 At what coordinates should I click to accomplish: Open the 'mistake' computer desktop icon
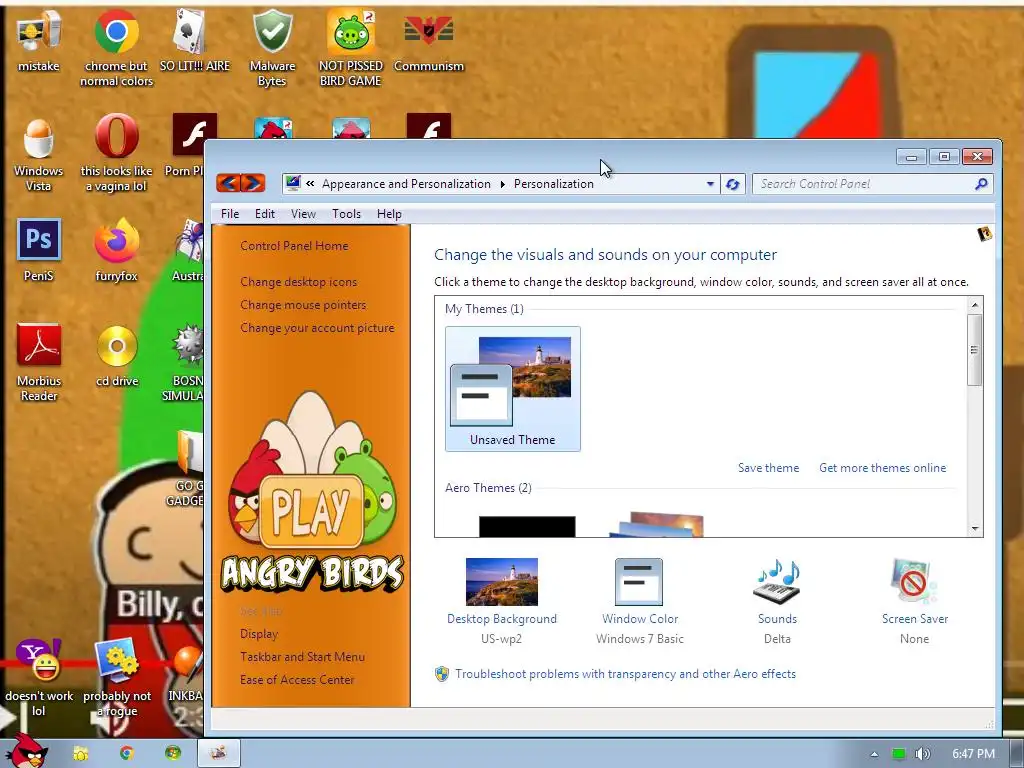coord(39,41)
